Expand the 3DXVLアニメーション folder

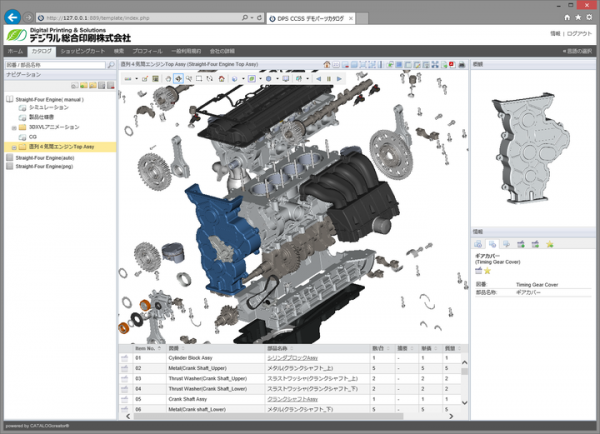coord(14,127)
